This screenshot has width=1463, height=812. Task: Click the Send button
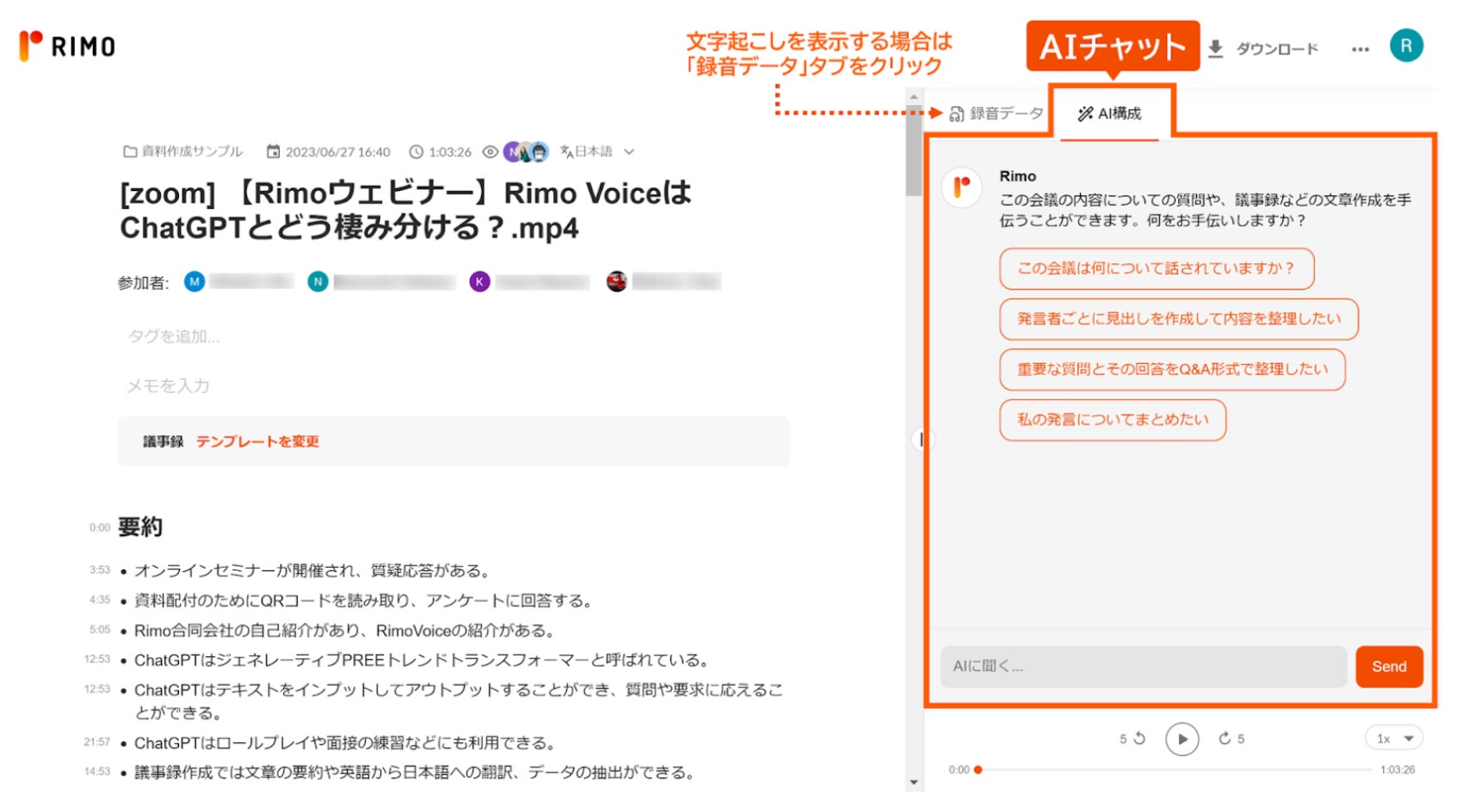(x=1389, y=667)
